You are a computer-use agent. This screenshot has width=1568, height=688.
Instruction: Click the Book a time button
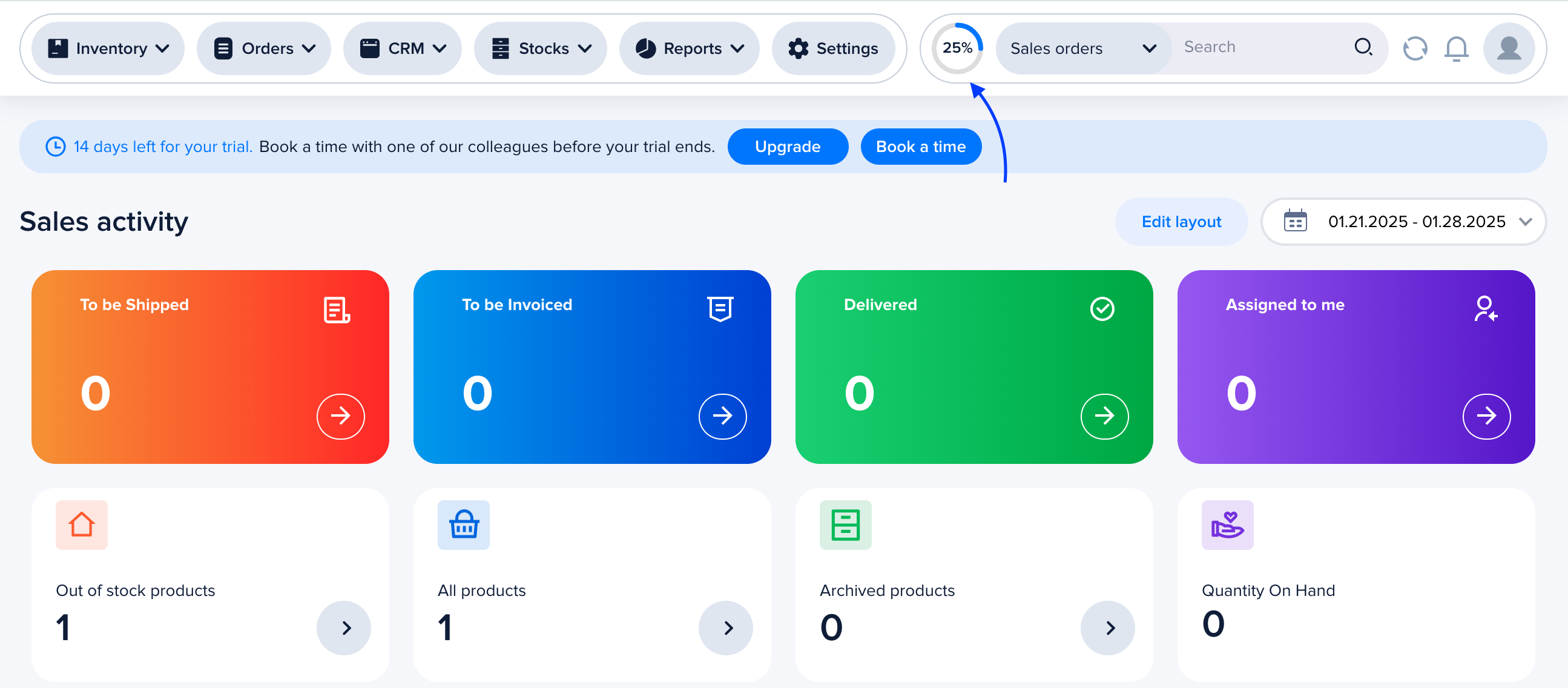tap(920, 146)
